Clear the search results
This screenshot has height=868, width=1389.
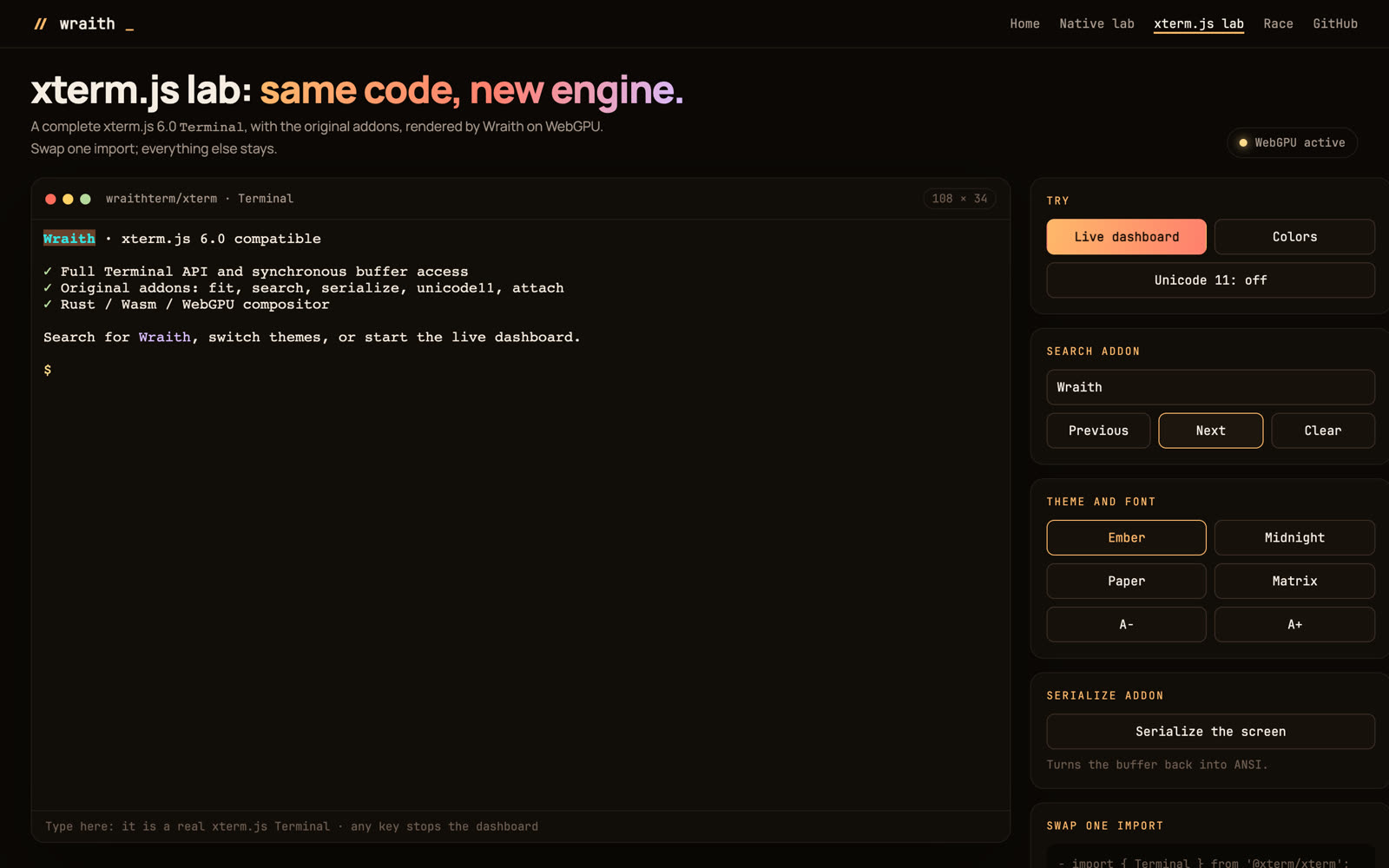1323,431
